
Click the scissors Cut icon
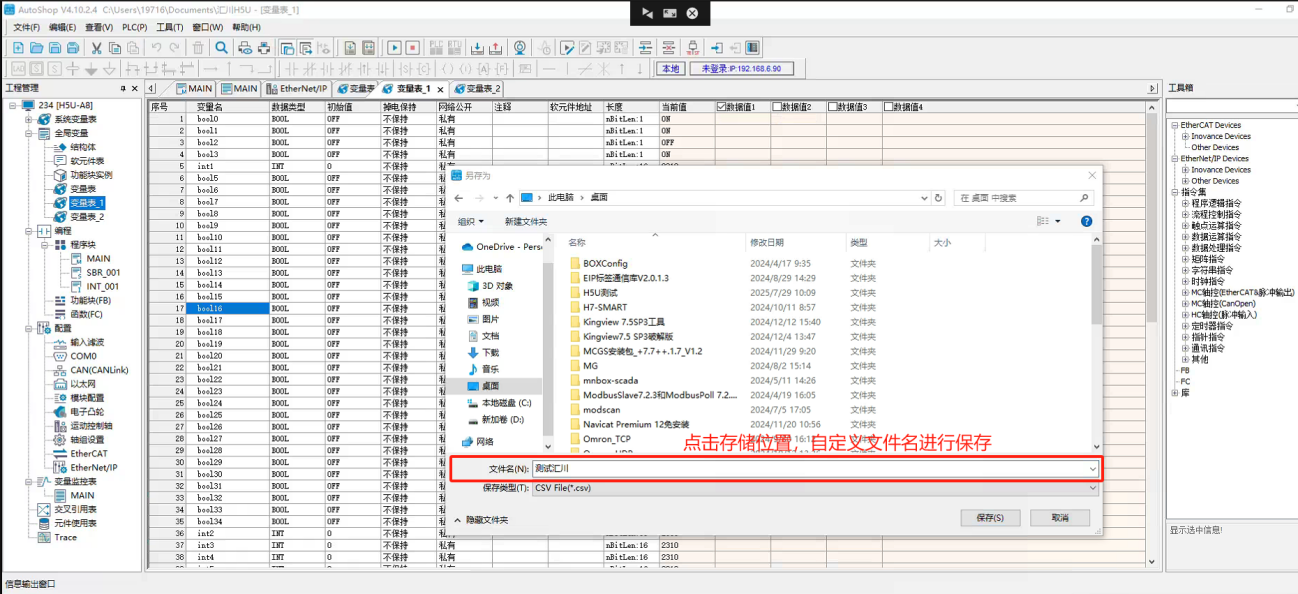click(x=96, y=48)
